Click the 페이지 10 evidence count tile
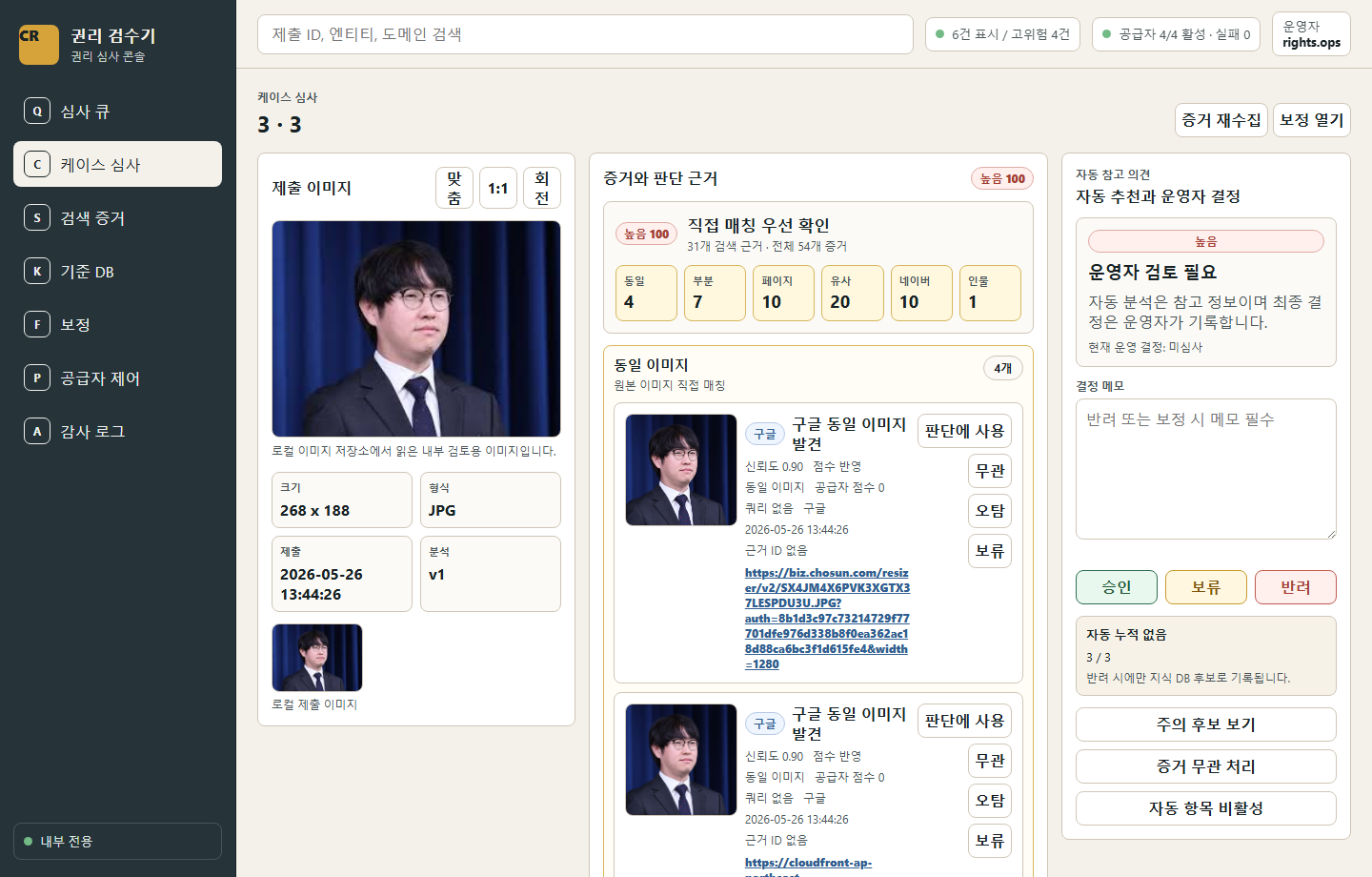1372x877 pixels. click(784, 293)
